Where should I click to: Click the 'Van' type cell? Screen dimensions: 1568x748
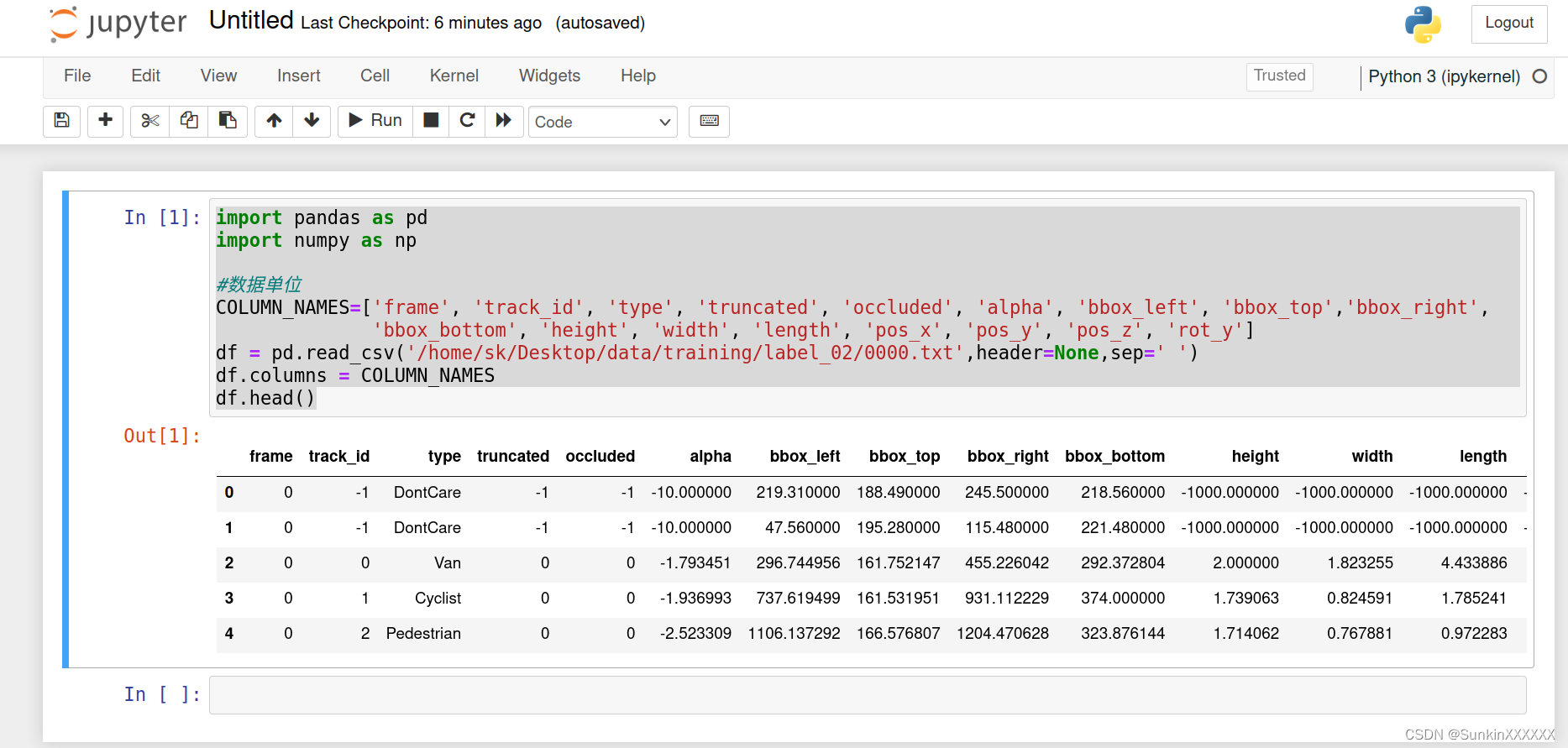[448, 563]
